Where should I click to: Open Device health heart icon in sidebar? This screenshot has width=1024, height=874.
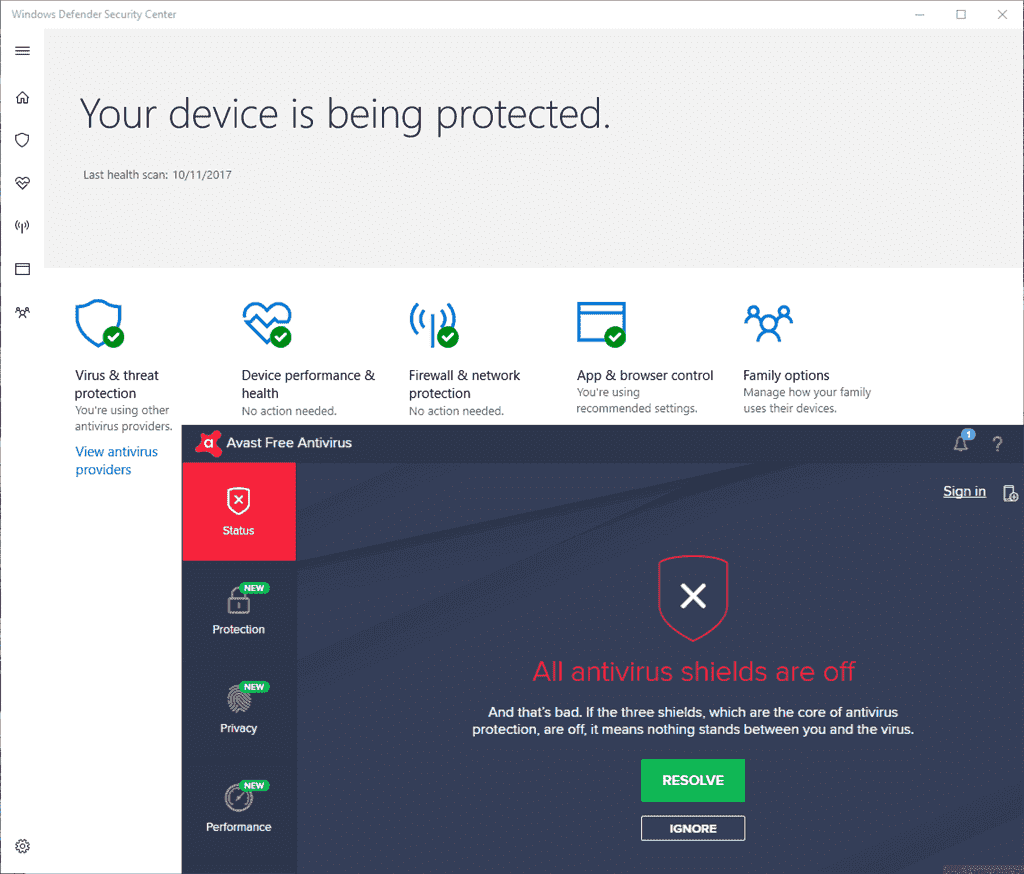tap(22, 183)
